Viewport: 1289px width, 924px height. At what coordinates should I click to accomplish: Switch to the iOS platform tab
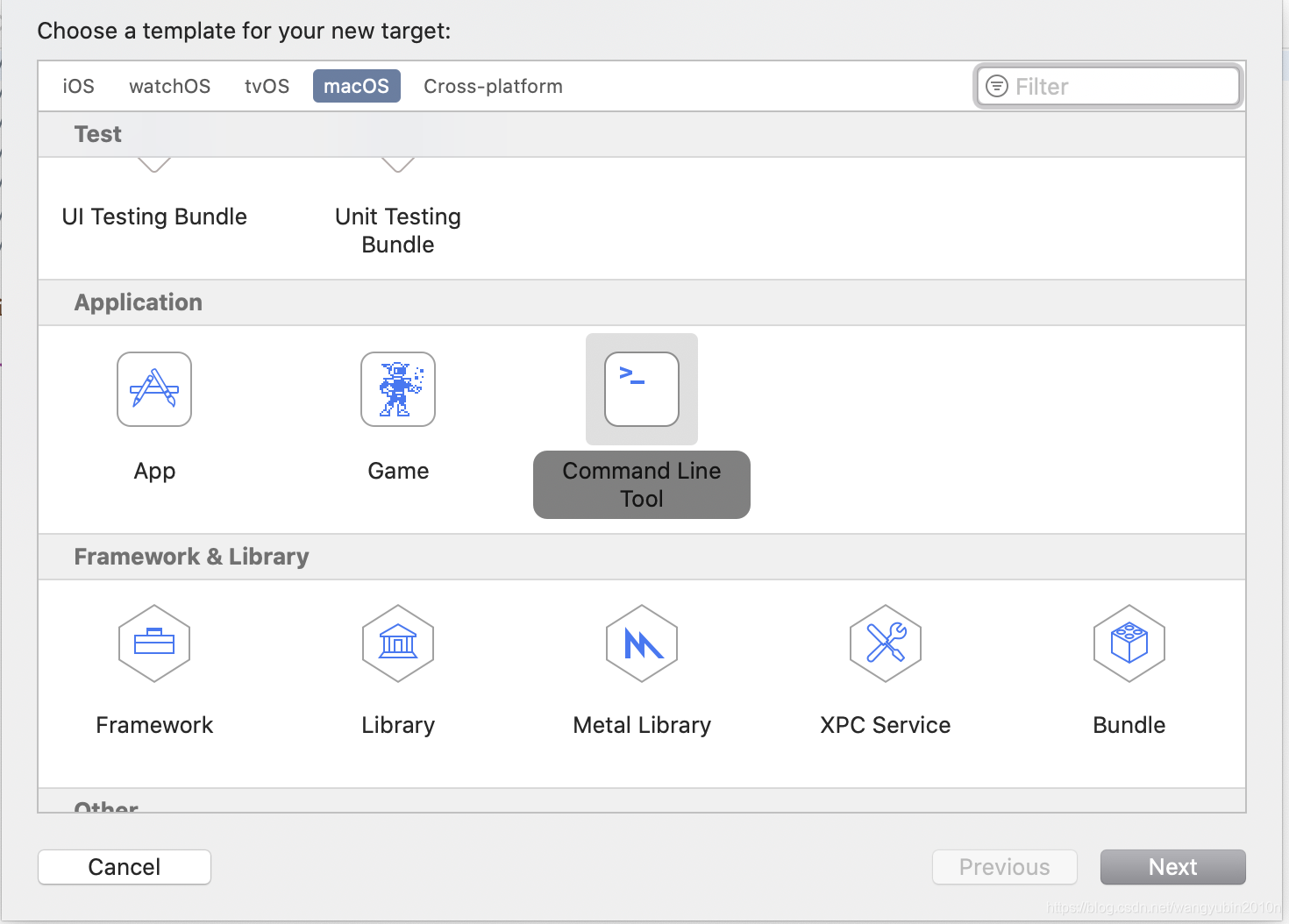[x=78, y=86]
